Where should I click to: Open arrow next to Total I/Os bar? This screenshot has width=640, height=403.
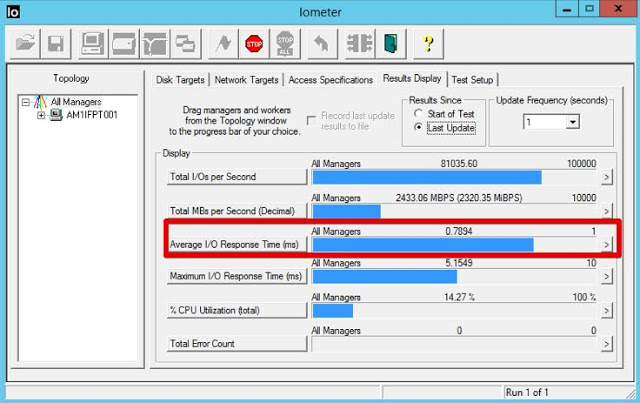tap(607, 177)
